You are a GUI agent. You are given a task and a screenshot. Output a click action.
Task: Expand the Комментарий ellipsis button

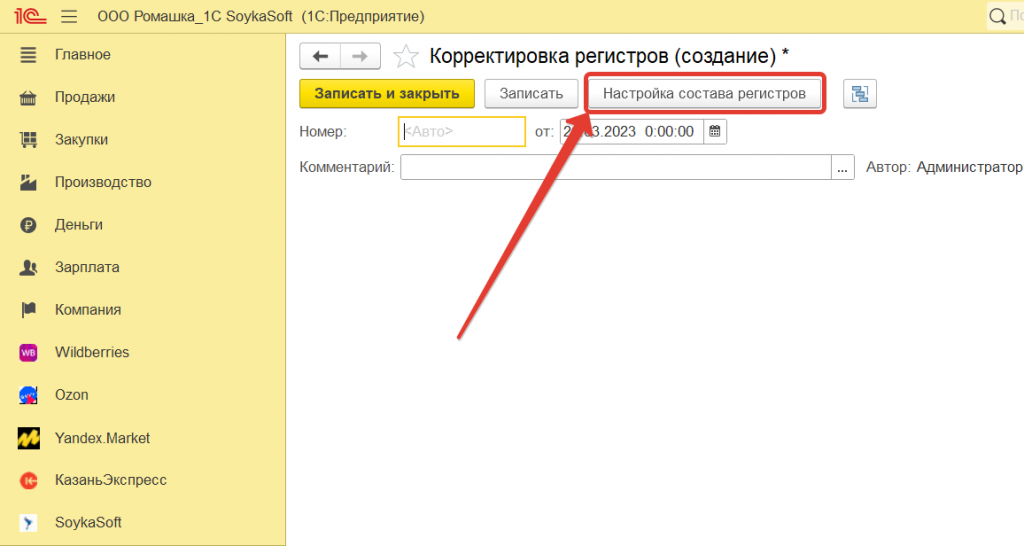click(844, 168)
